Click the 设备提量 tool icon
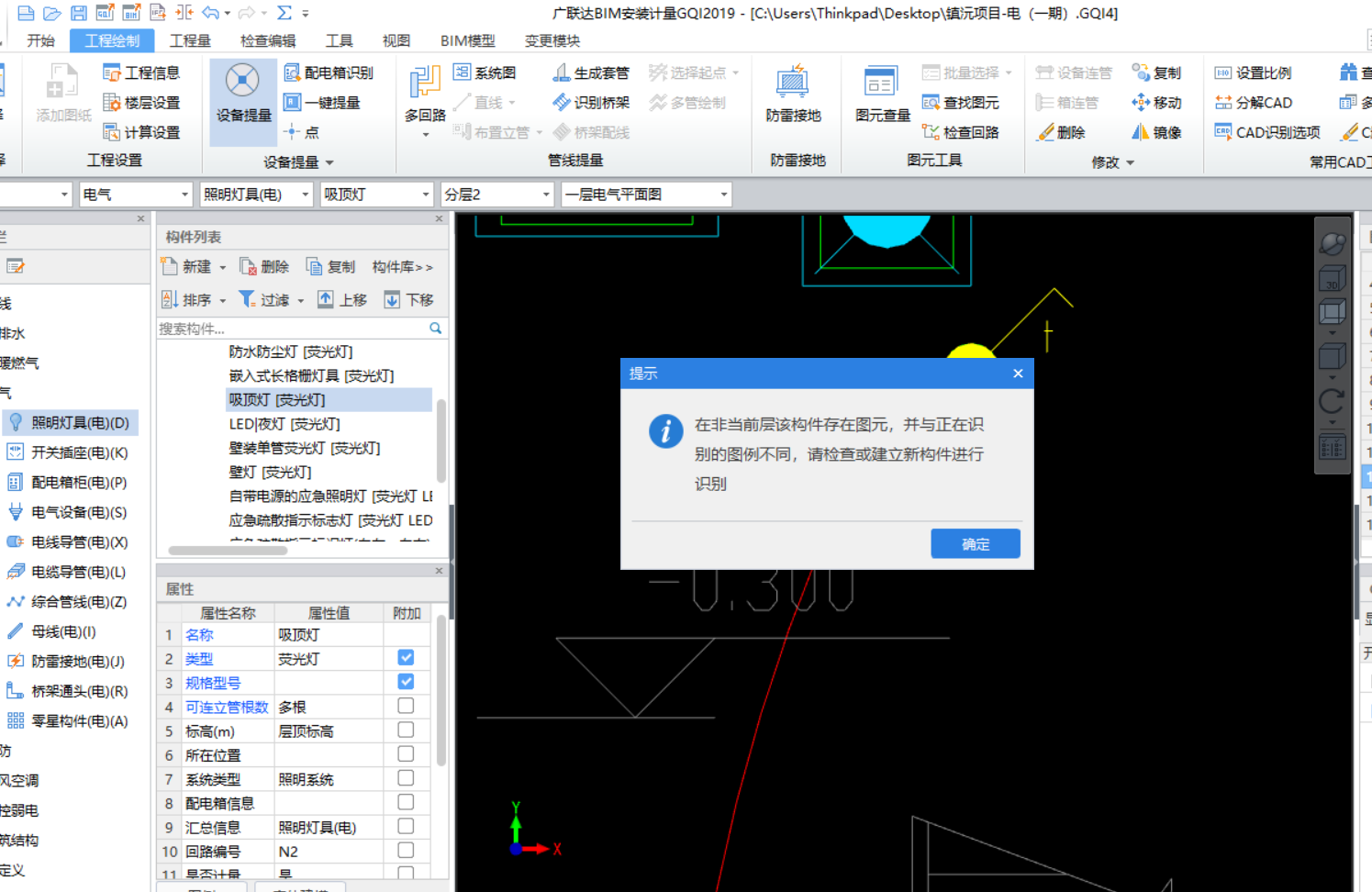The width and height of the screenshot is (1372, 892). point(242,82)
